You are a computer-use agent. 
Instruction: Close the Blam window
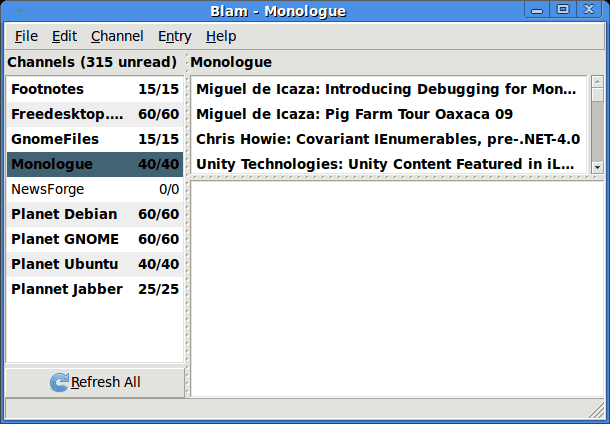pyautogui.click(x=589, y=9)
